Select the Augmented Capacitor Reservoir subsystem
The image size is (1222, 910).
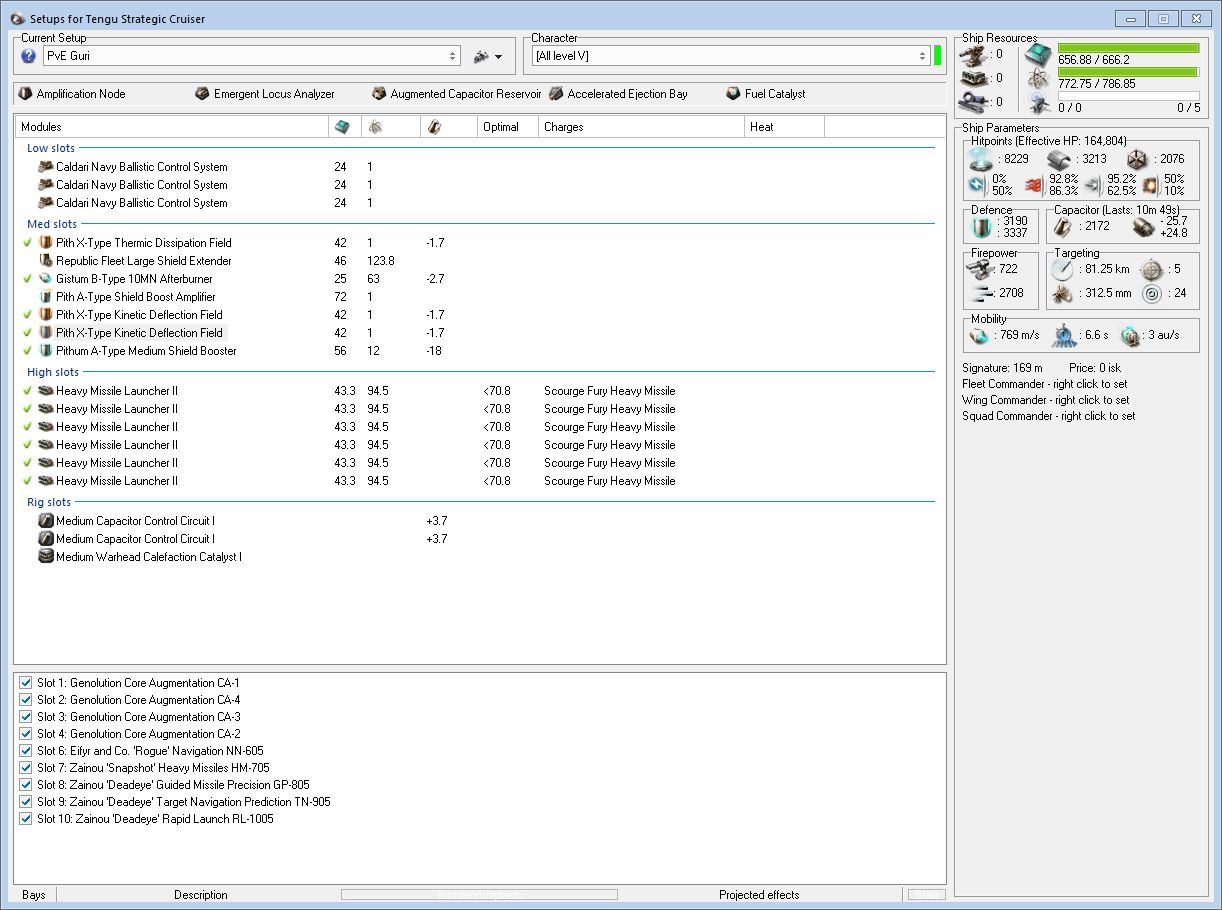point(456,94)
